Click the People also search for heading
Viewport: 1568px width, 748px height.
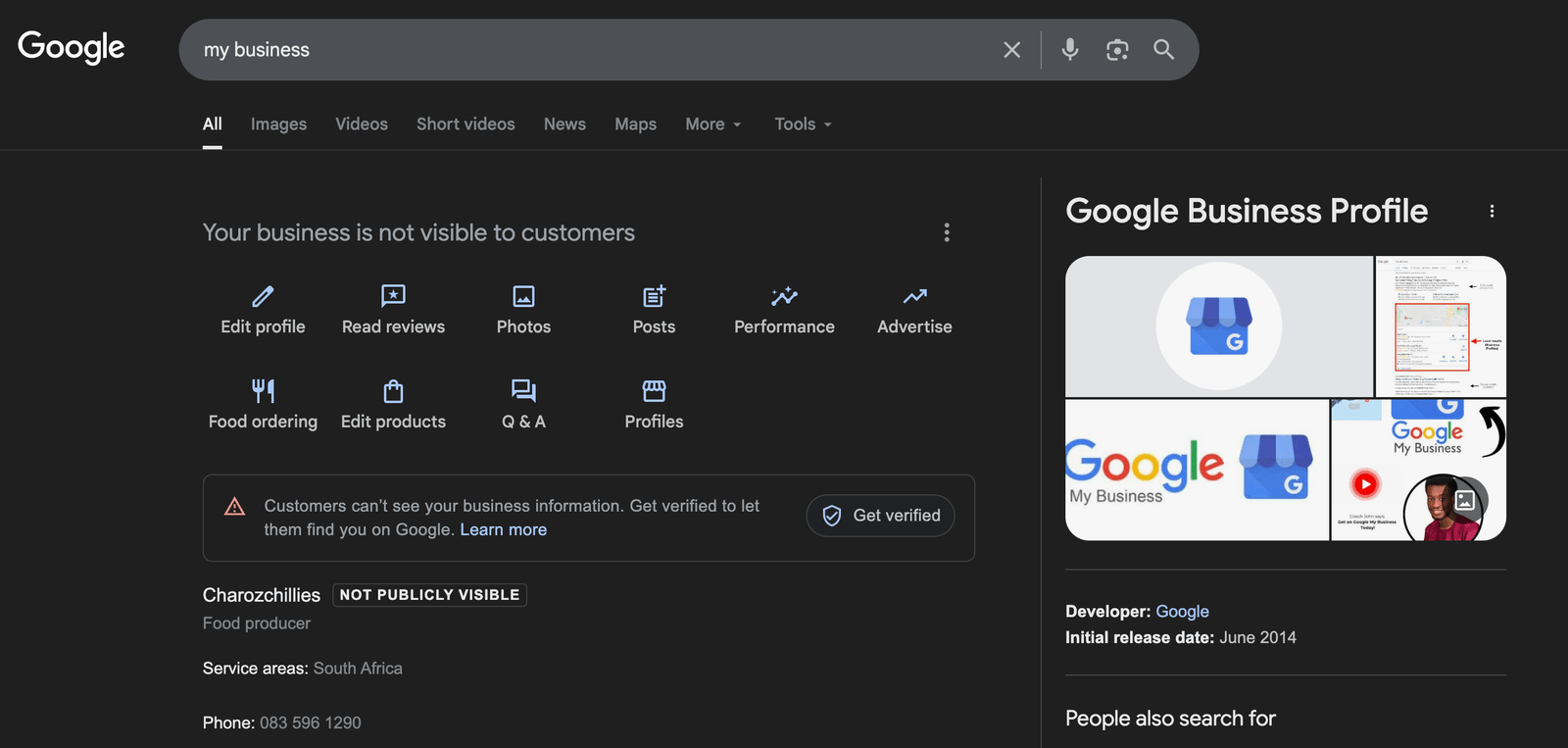pyautogui.click(x=1170, y=719)
